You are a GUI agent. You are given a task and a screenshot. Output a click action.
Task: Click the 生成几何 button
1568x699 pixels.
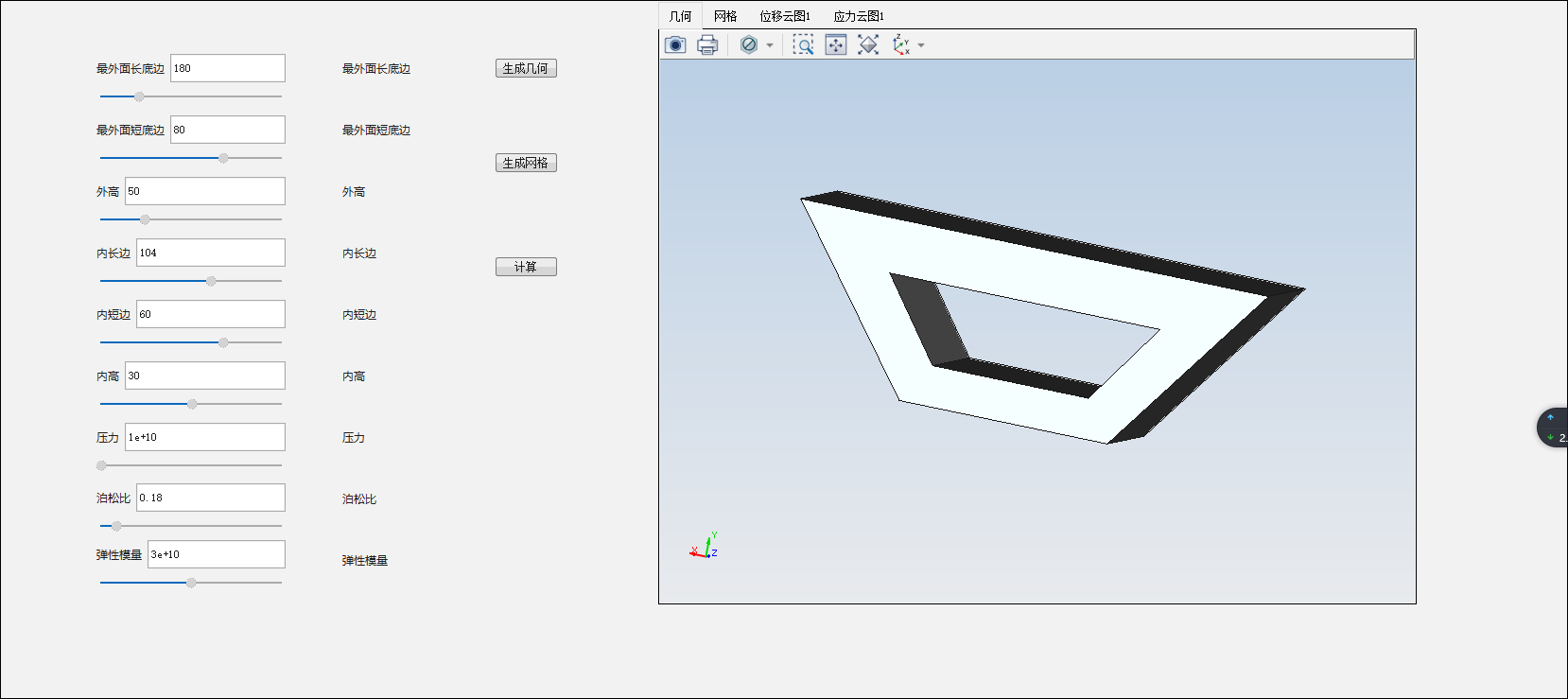click(526, 68)
